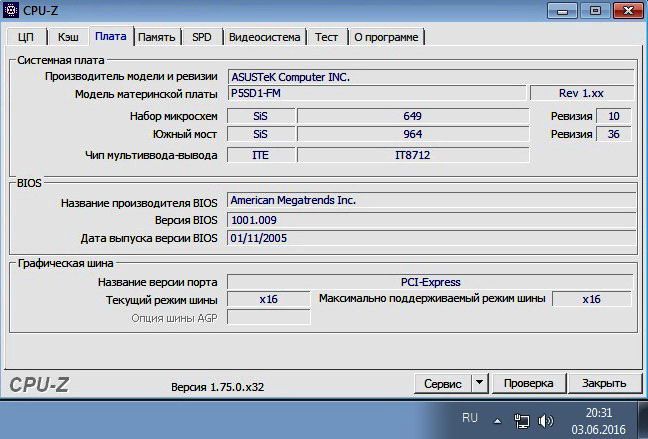The image size is (648, 439).
Task: Click the southbridge value 964
Action: (x=413, y=134)
